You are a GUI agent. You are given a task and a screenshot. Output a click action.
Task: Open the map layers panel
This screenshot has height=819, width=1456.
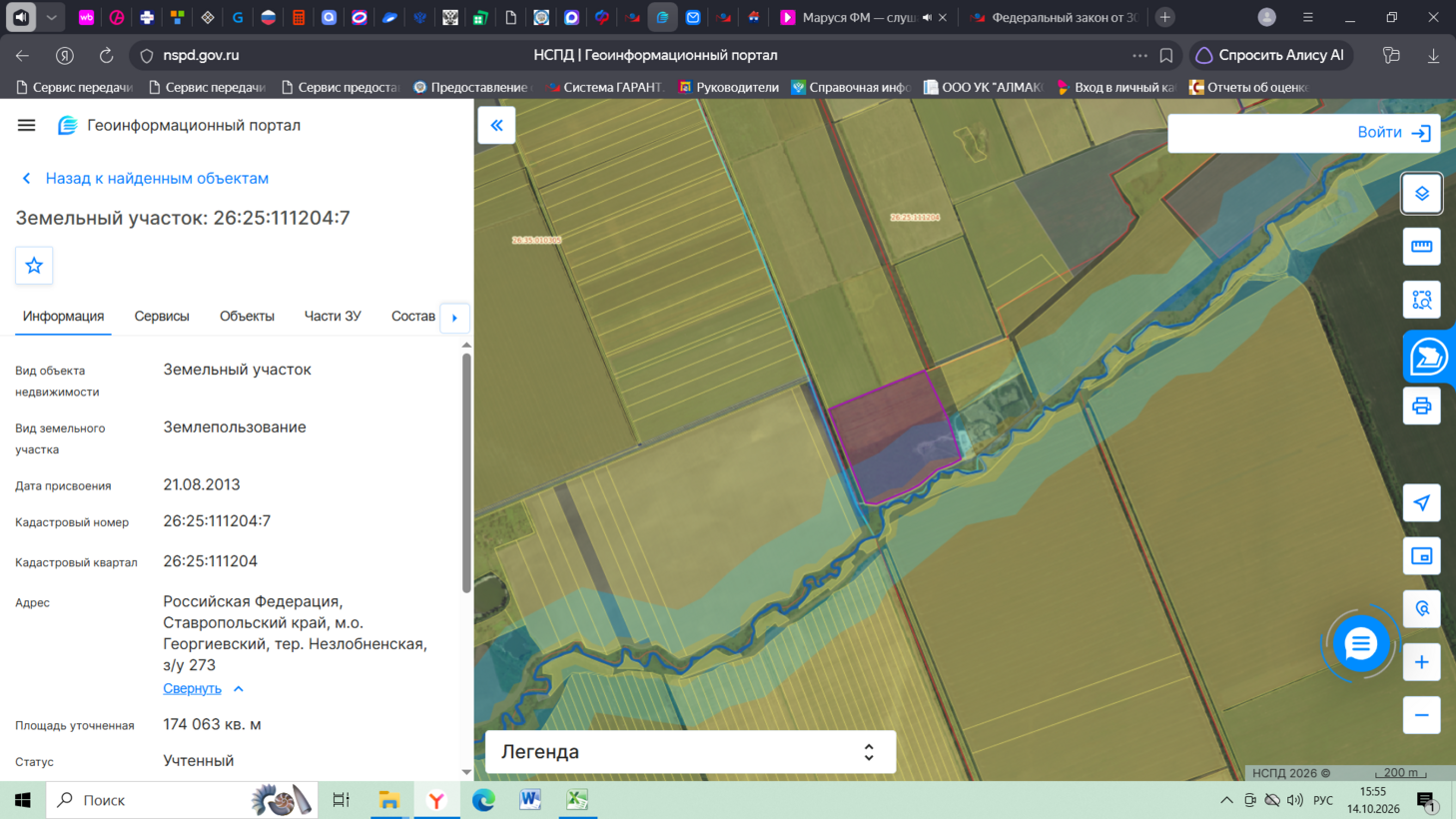[x=1421, y=194]
